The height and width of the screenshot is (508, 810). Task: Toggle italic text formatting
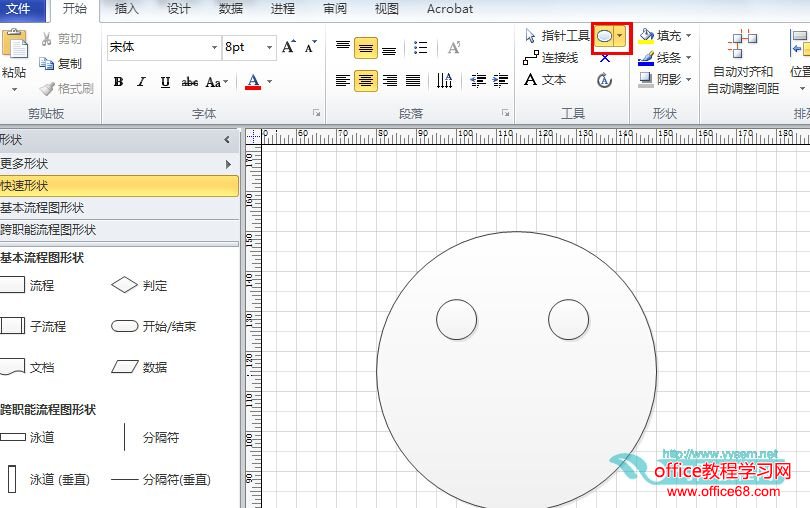[x=141, y=82]
